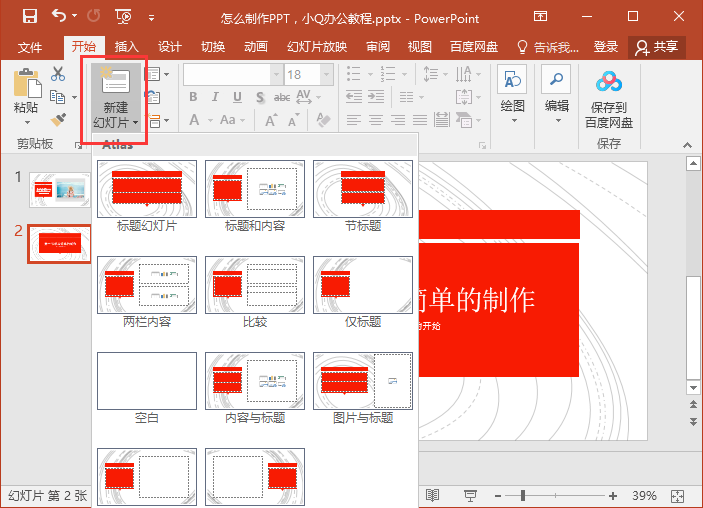Fit slide to window icon
Viewport: 703px width, 508px height.
pyautogui.click(x=677, y=496)
